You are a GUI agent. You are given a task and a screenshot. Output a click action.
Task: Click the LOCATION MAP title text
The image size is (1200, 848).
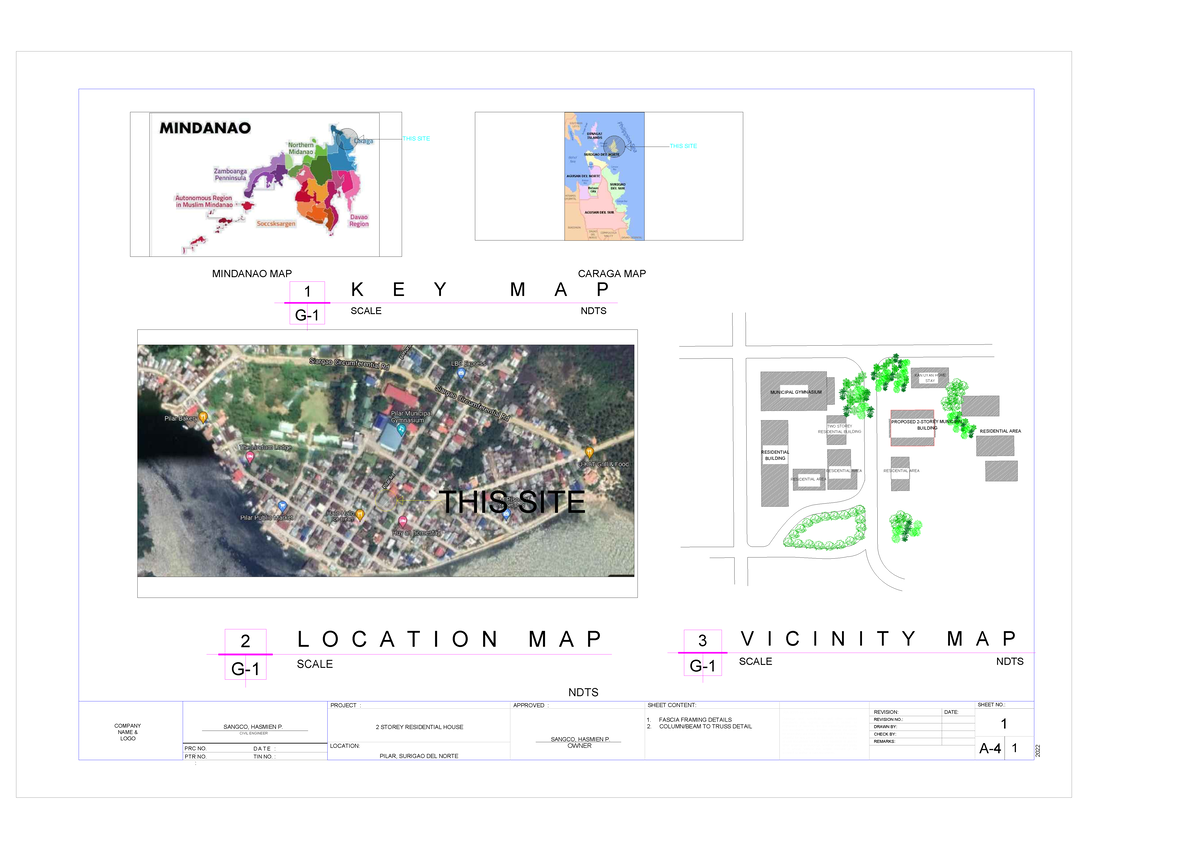click(x=448, y=639)
